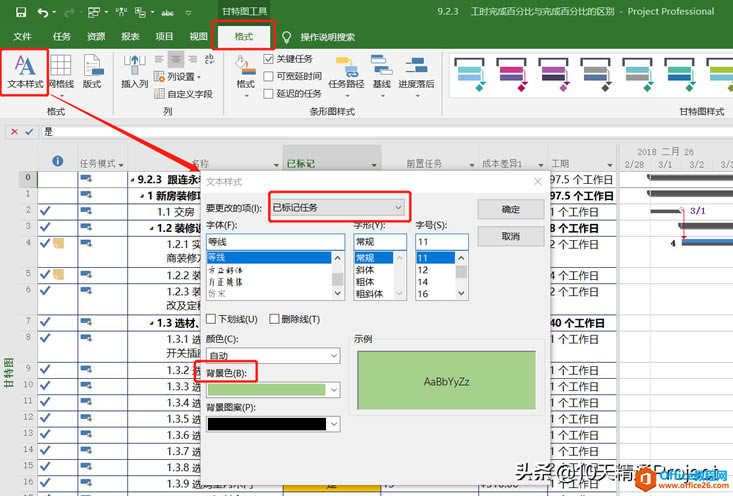733x496 pixels.
Task: Click the 进度落后 slippage icon
Action: [416, 70]
